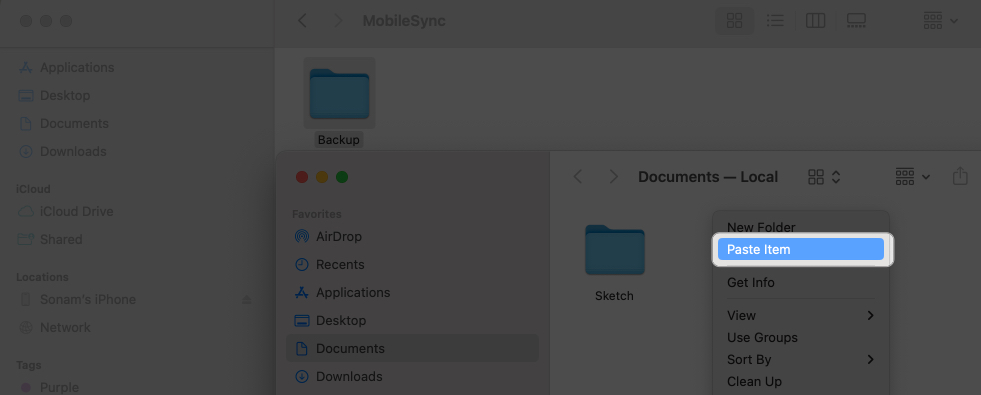Screen dimensions: 981x395
Task: Click the Tags section header
Action: [29, 365]
